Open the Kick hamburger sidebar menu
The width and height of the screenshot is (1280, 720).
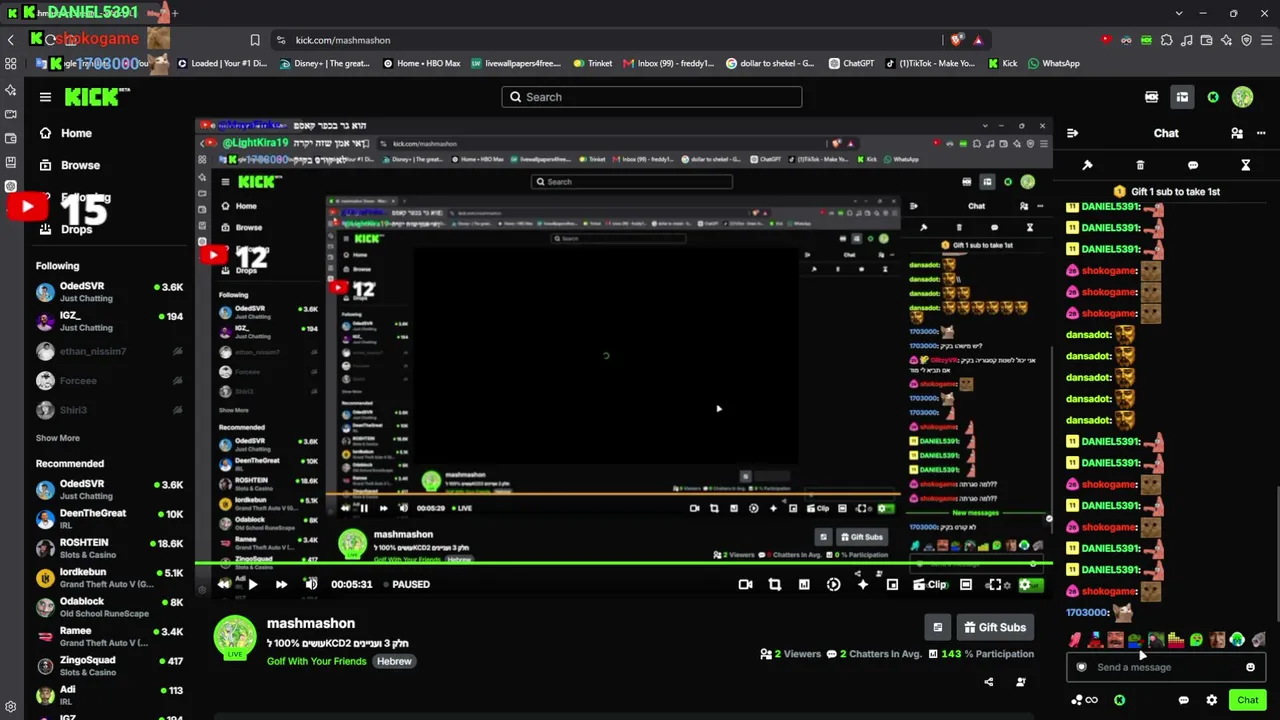point(45,97)
